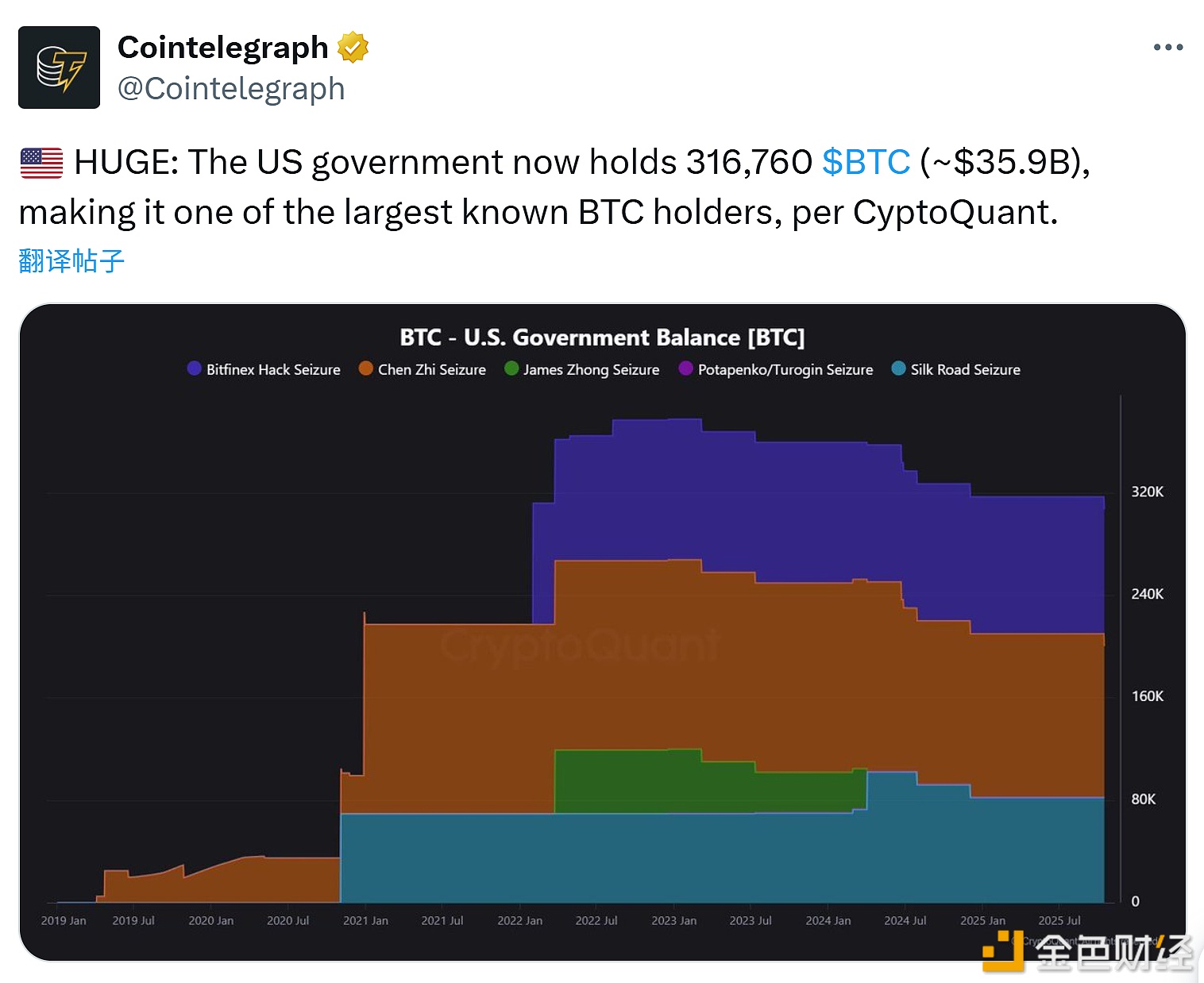Open the Cointelegraph display name
This screenshot has height=983, width=1204.
222,48
